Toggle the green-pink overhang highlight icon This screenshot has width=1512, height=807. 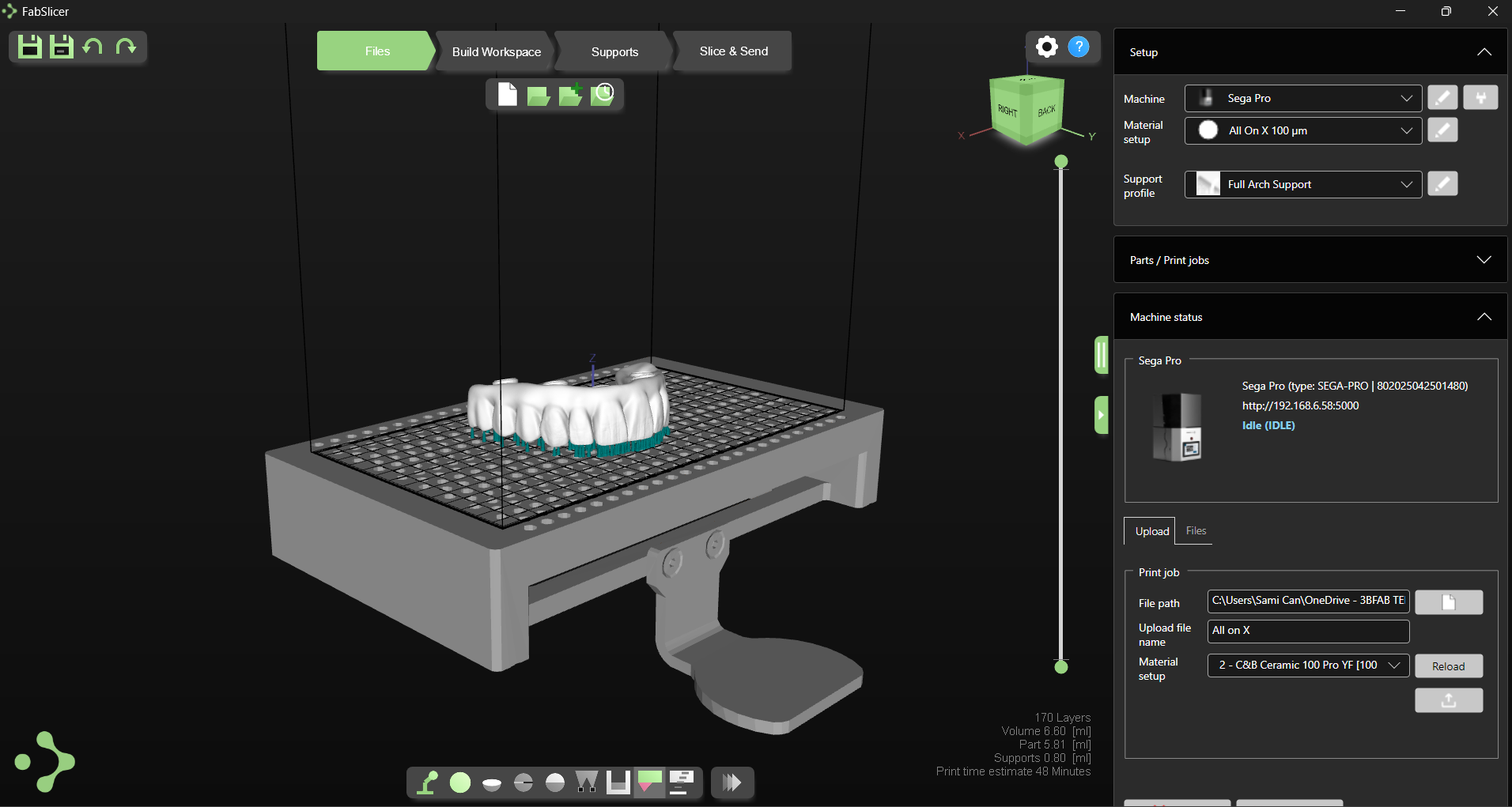pyautogui.click(x=649, y=782)
